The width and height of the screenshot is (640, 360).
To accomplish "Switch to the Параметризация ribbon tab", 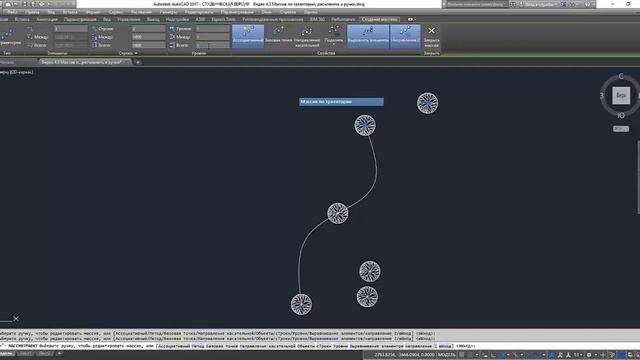I will pos(80,19).
